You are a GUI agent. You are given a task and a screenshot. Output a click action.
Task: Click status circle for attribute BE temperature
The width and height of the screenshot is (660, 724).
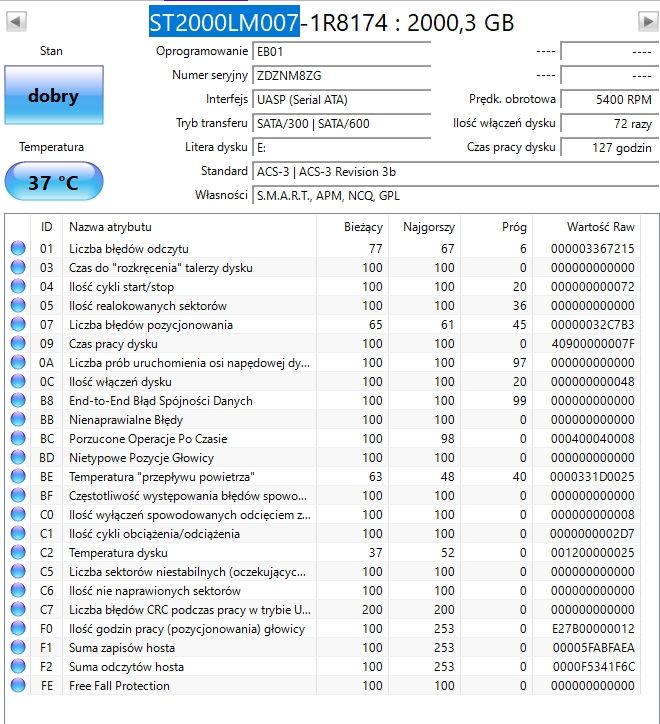pyautogui.click(x=18, y=476)
